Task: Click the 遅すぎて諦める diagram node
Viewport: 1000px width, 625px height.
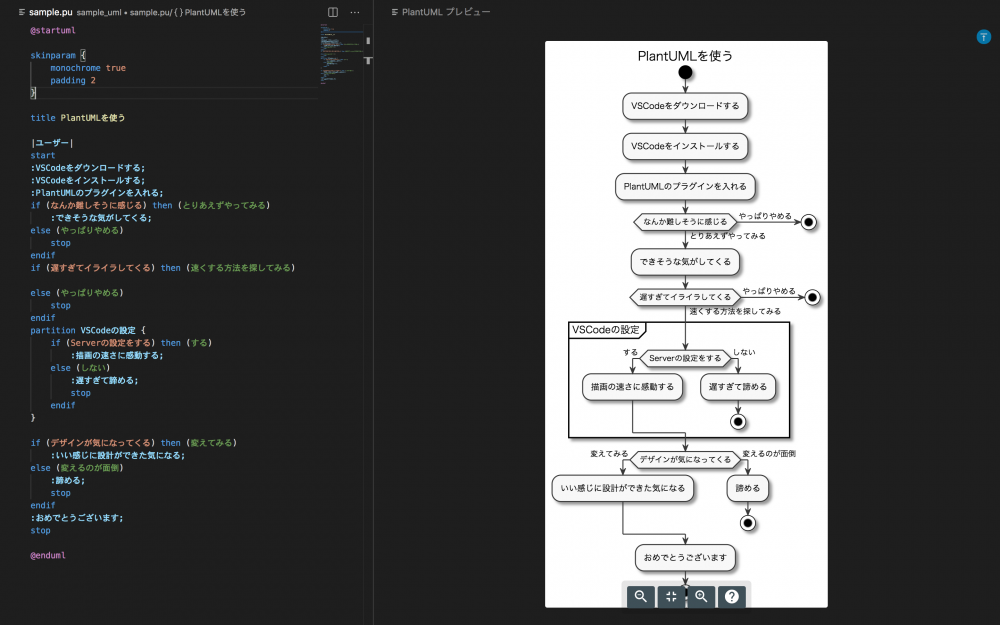Action: pyautogui.click(x=738, y=387)
